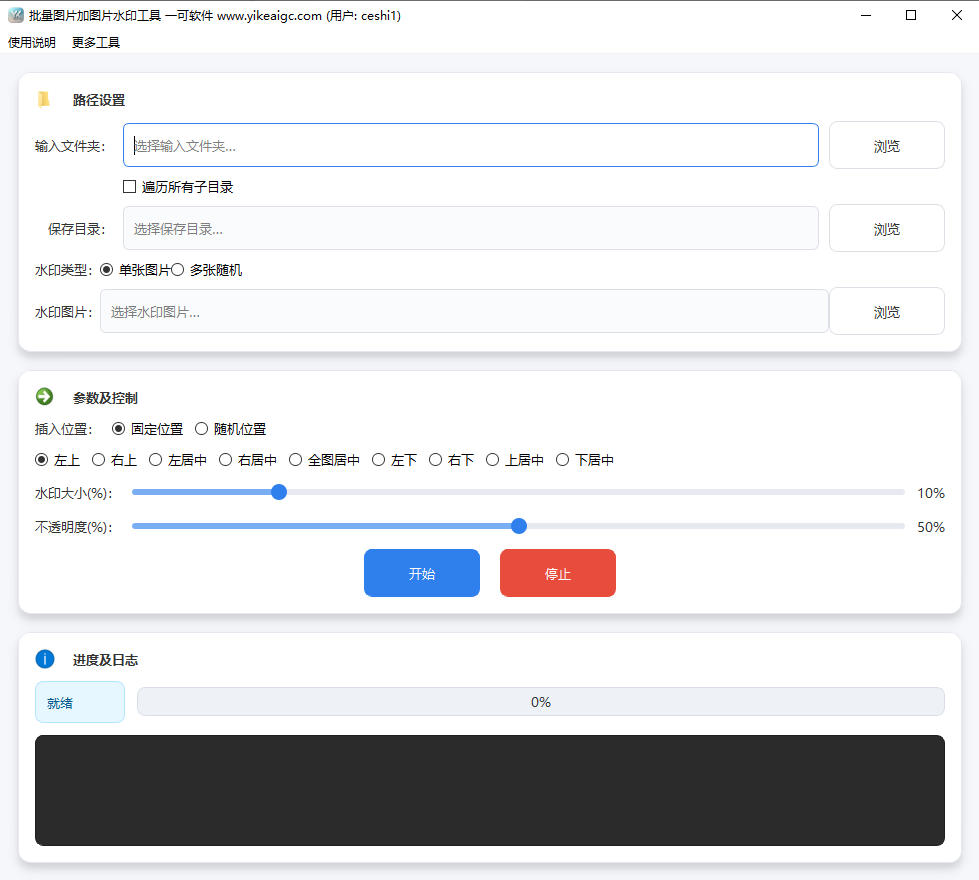Click the 保存目录 path input field
The image size is (979, 880).
tap(470, 229)
